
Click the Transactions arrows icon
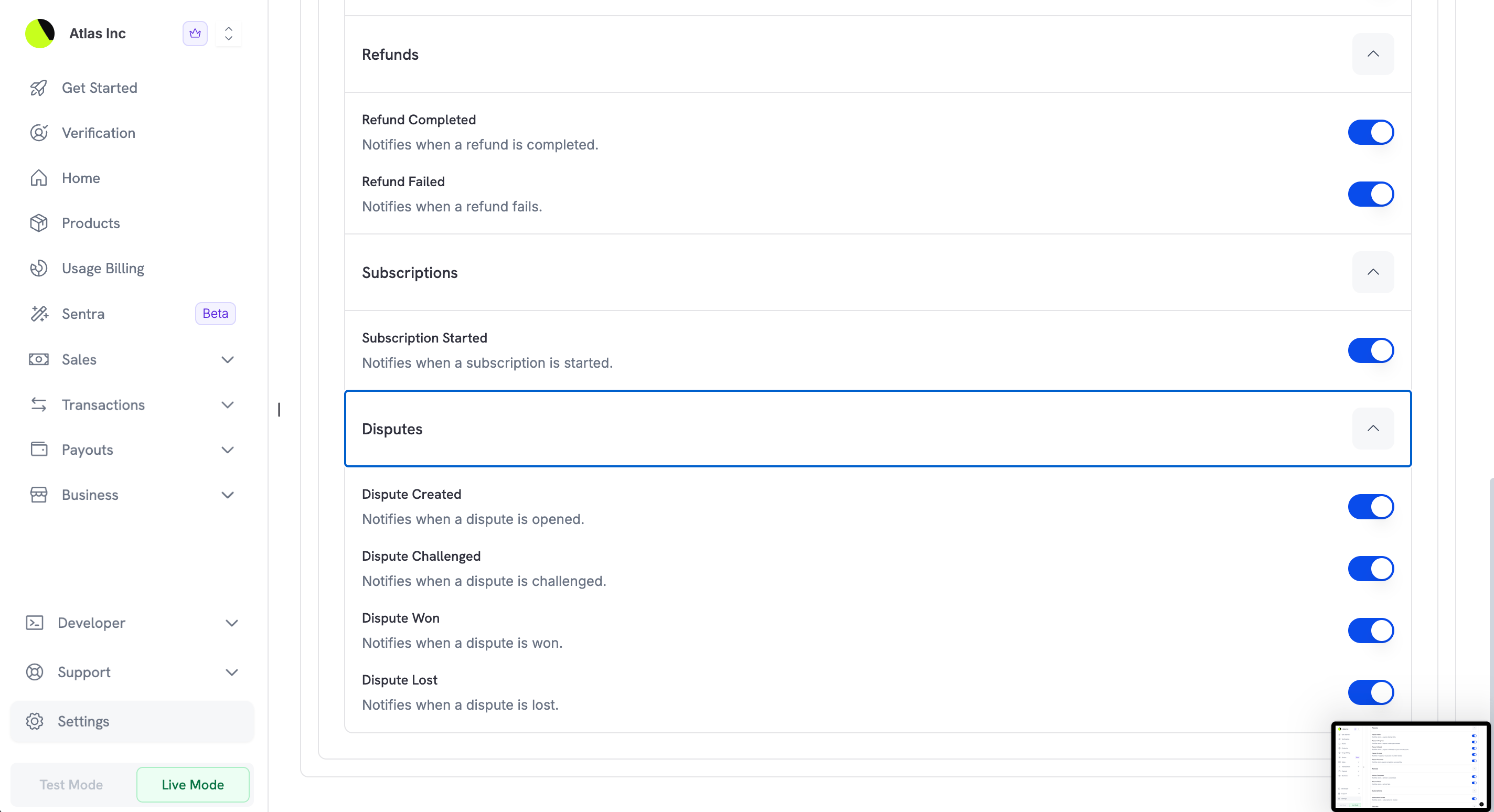point(39,405)
